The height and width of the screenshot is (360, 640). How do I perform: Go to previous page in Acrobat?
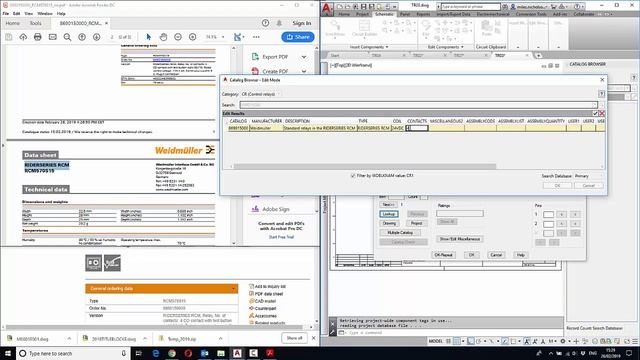tap(82, 37)
